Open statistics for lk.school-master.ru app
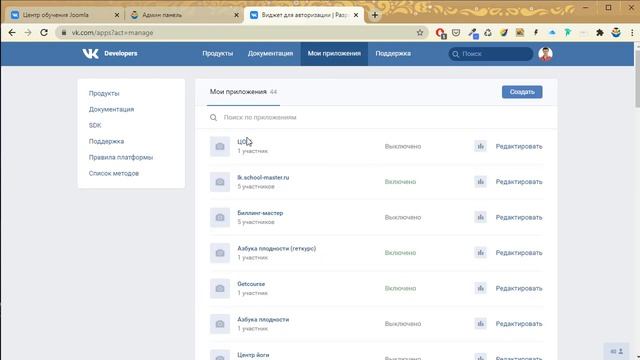This screenshot has width=640, height=360. pos(480,182)
